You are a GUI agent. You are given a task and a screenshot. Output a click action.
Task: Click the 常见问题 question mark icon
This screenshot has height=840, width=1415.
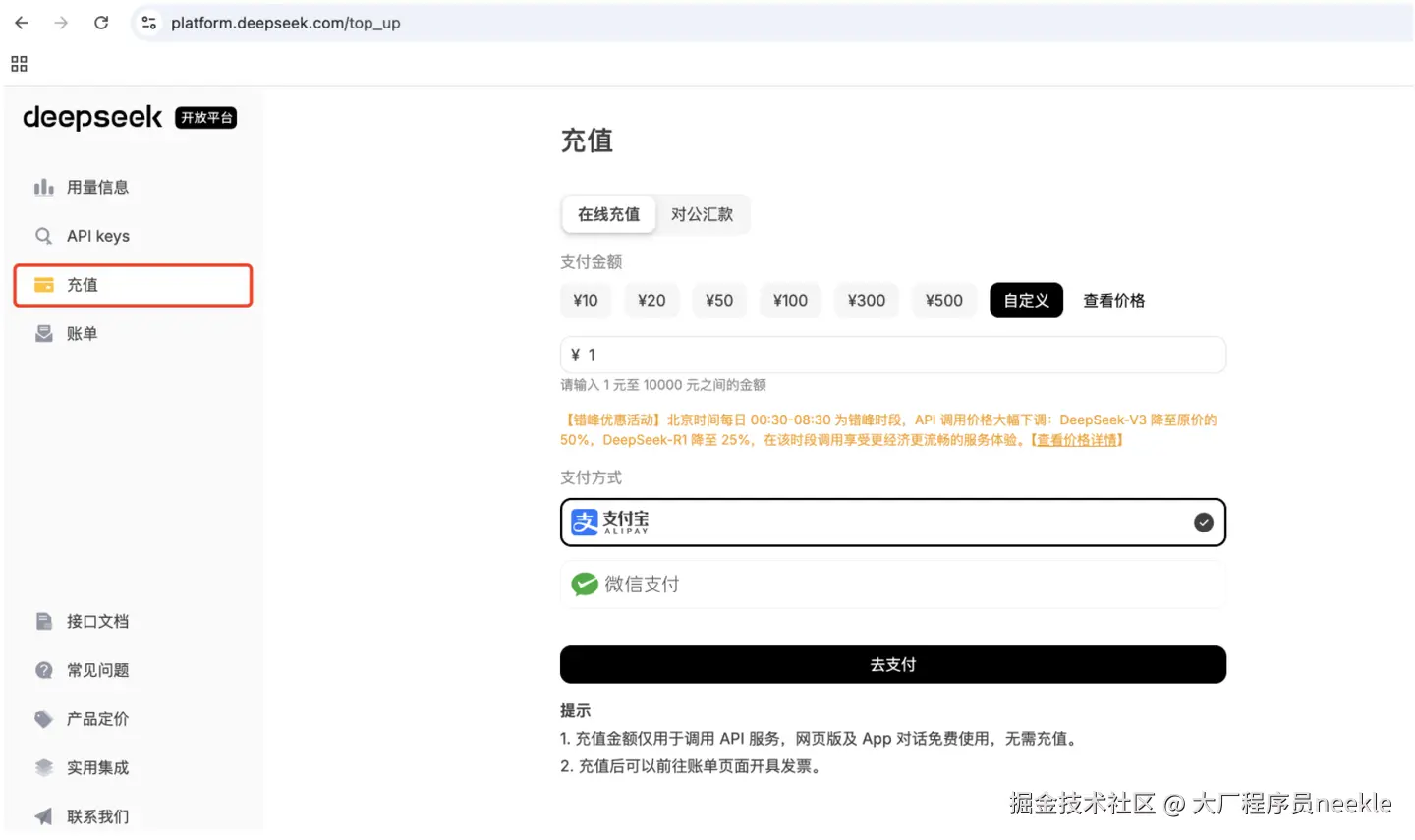[x=44, y=670]
